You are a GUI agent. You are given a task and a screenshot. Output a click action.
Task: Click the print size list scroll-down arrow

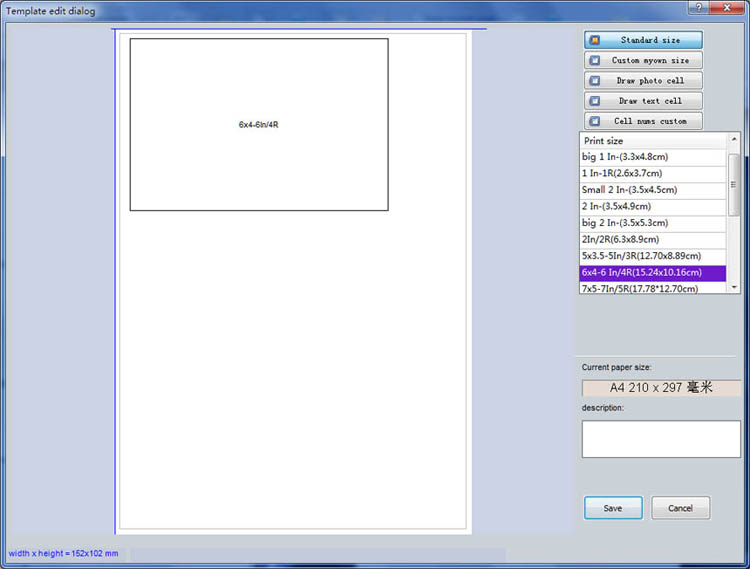point(734,286)
